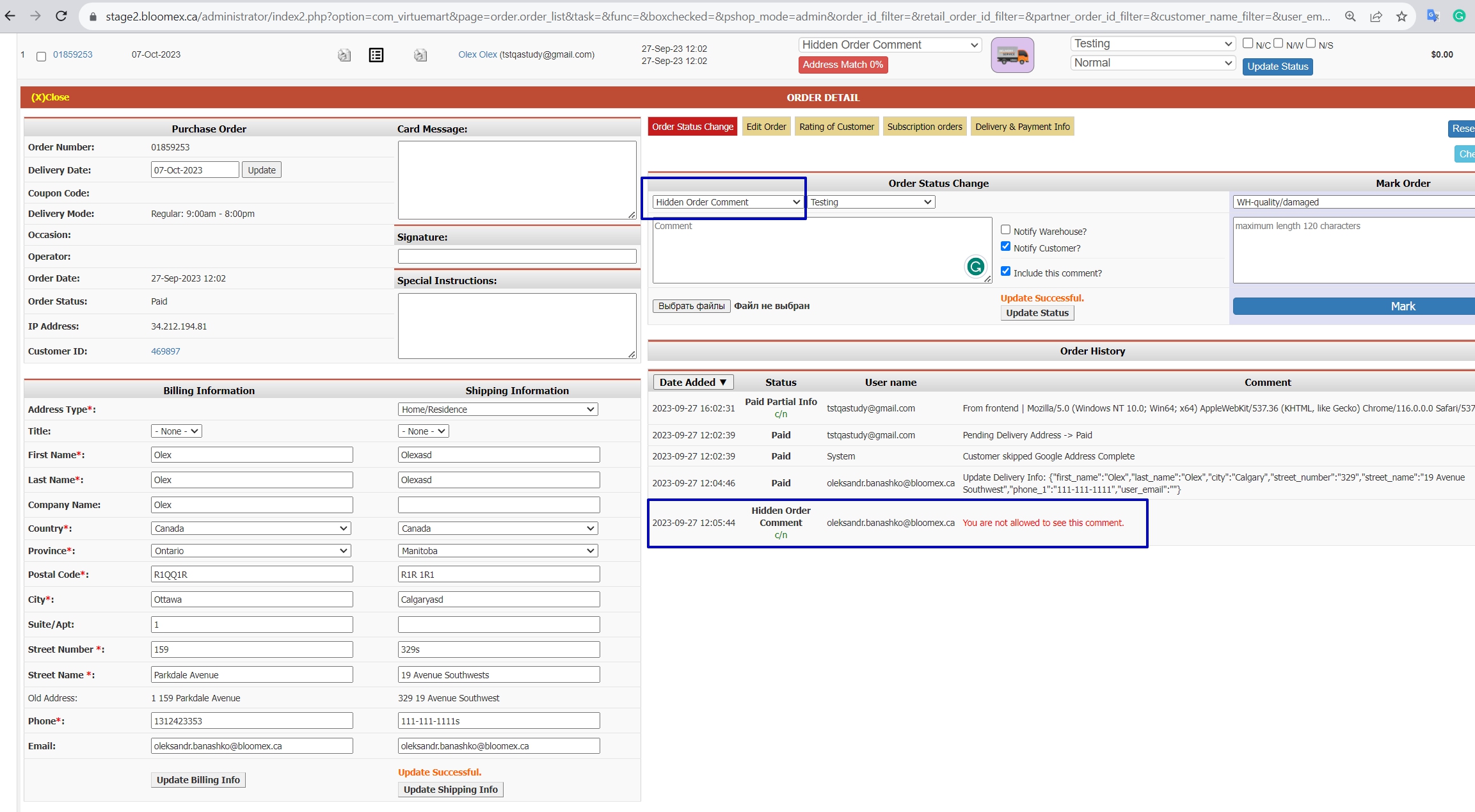Open customer ID 469897 link

(x=165, y=351)
